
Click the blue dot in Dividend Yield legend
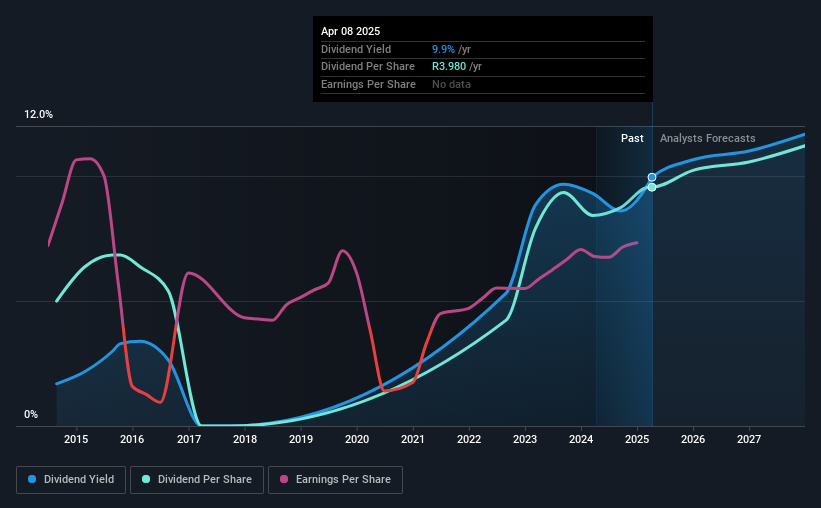[x=32, y=479]
